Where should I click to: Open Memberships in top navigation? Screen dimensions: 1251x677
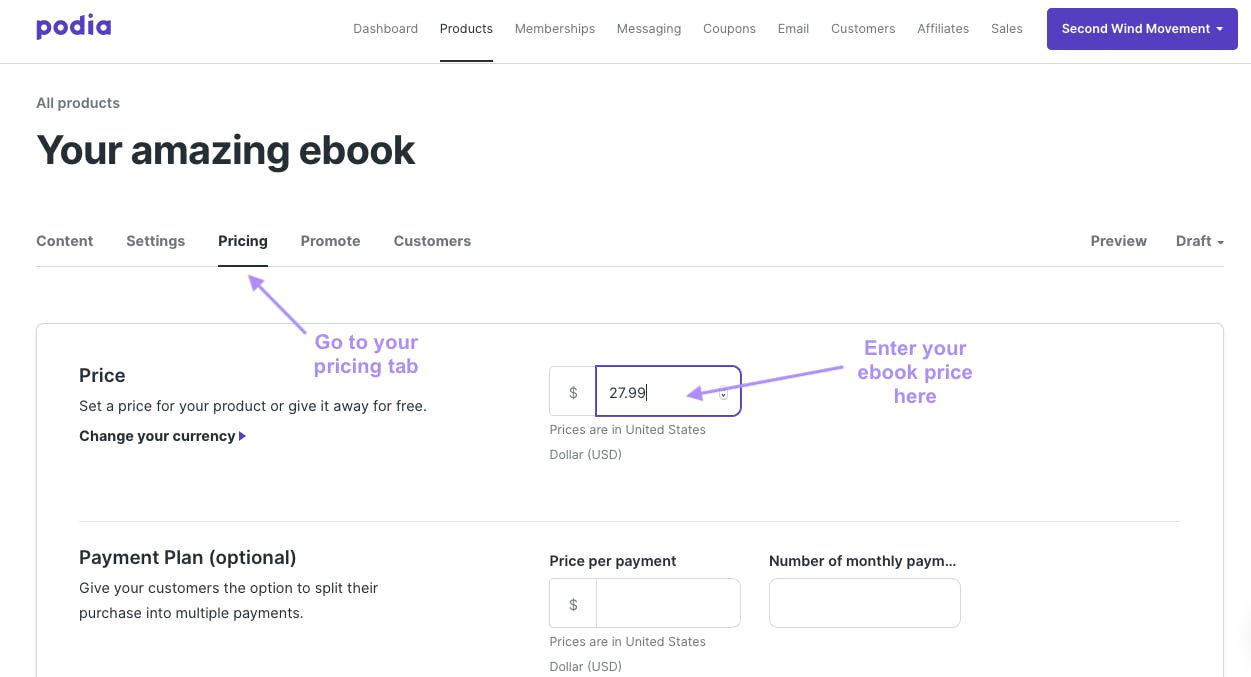coord(555,29)
